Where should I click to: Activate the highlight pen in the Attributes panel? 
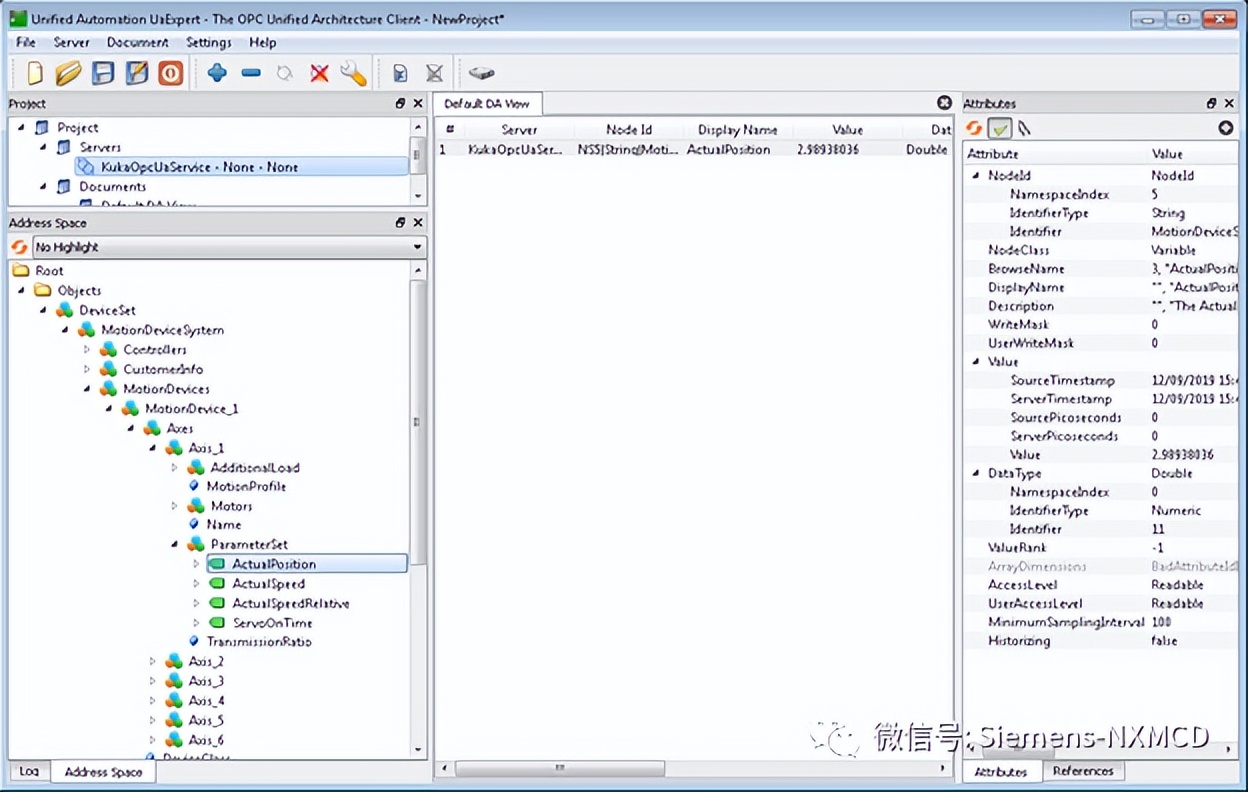click(1023, 128)
